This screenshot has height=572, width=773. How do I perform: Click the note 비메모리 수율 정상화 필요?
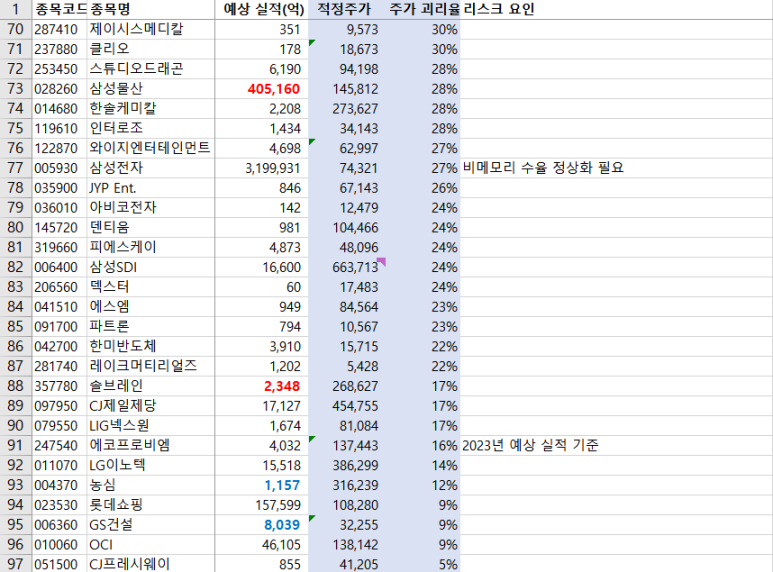coord(543,168)
